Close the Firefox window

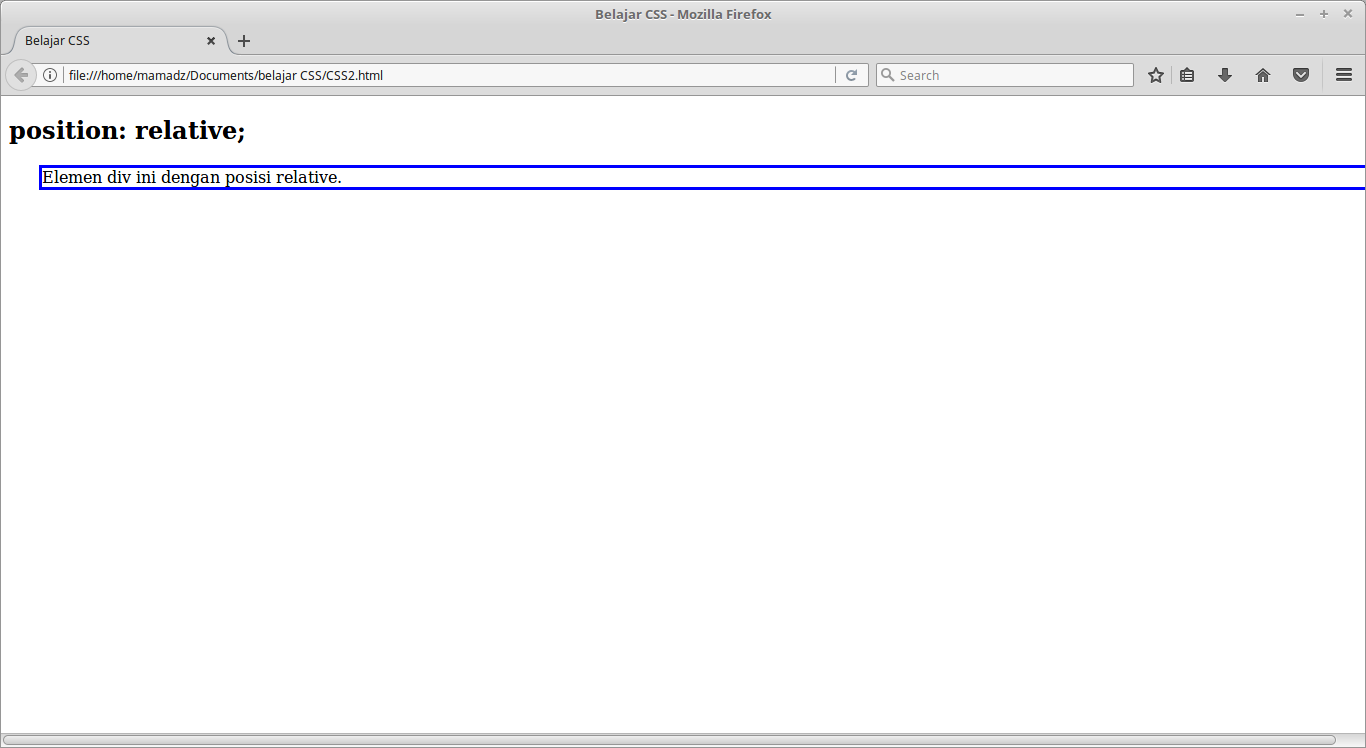click(1348, 14)
